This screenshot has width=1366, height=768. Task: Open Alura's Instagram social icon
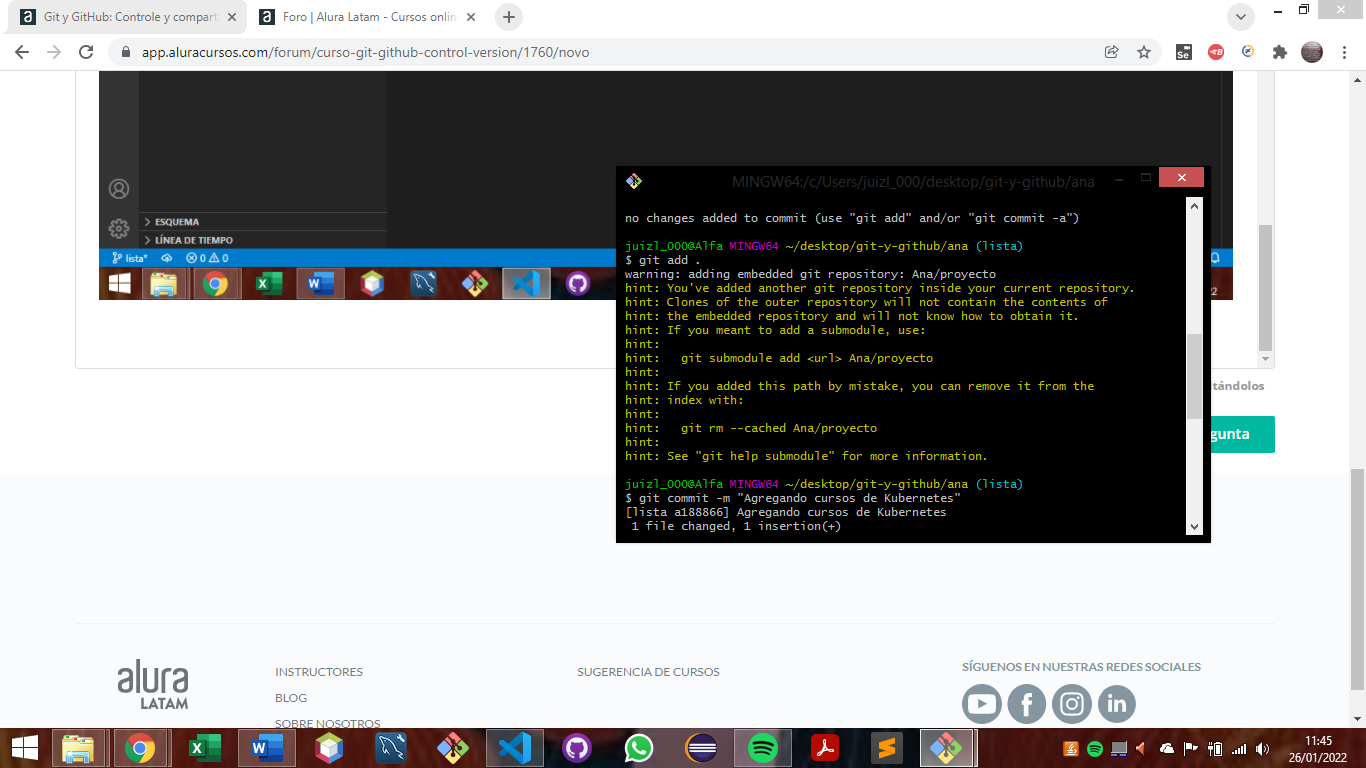[1072, 704]
